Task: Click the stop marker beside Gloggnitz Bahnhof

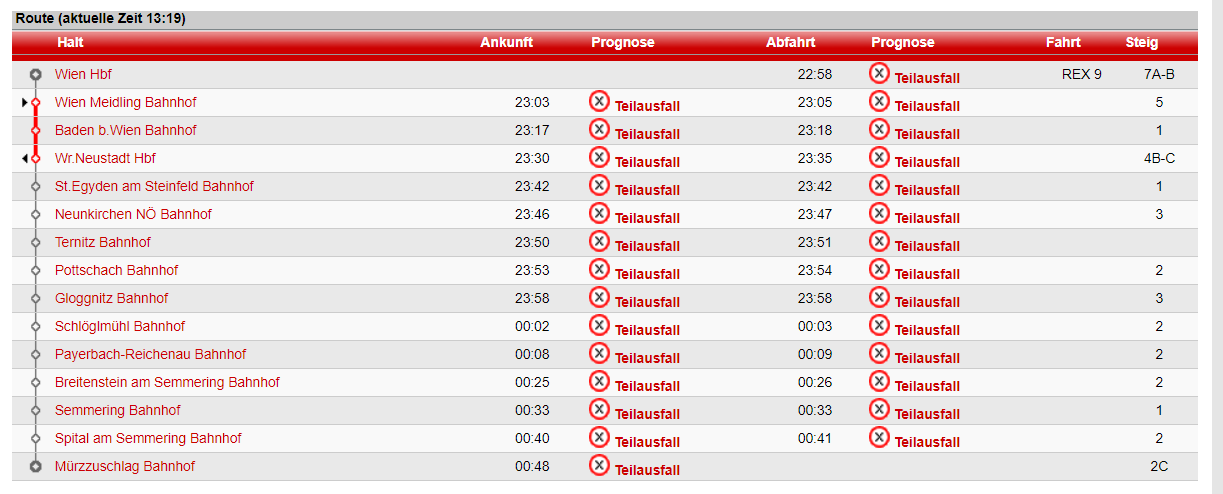Action: coord(36,298)
